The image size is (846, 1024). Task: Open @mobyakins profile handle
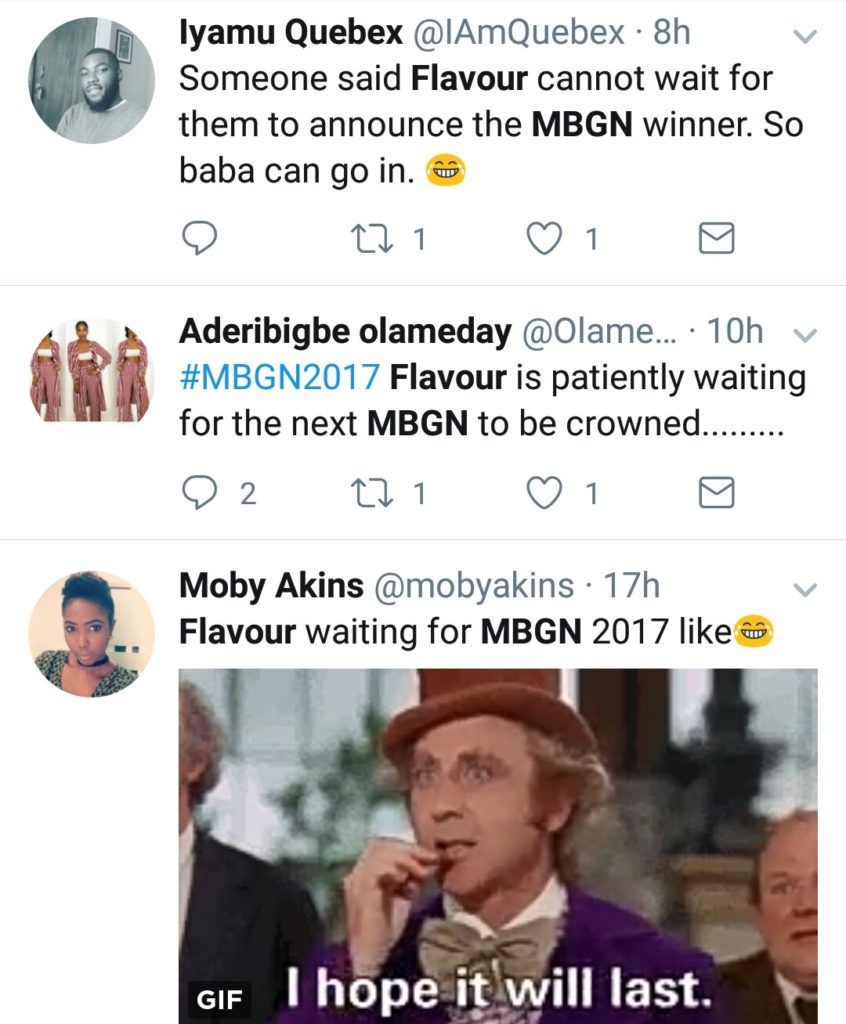pyautogui.click(x=474, y=585)
